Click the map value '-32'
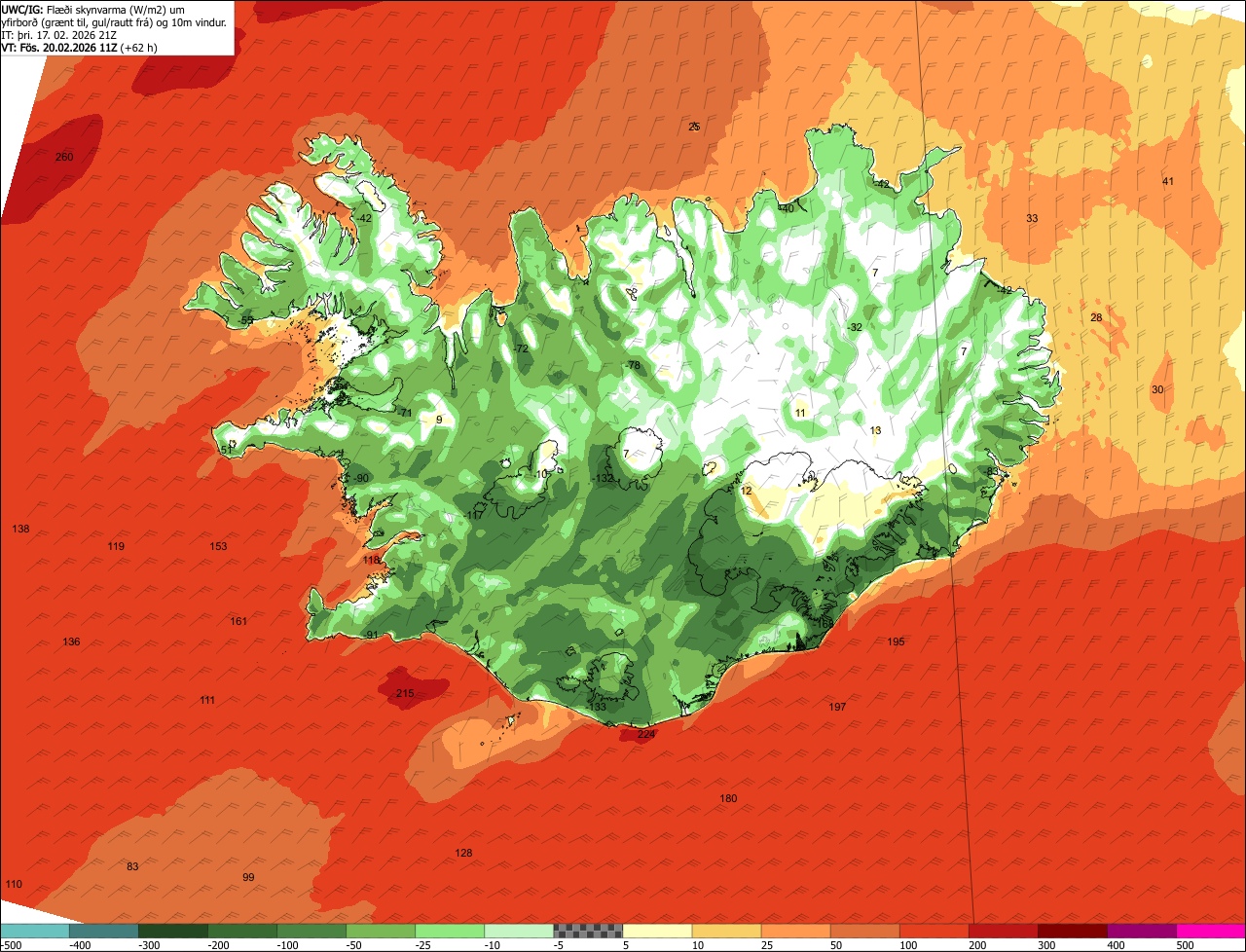Screen dimensions: 1246x952 (855, 327)
